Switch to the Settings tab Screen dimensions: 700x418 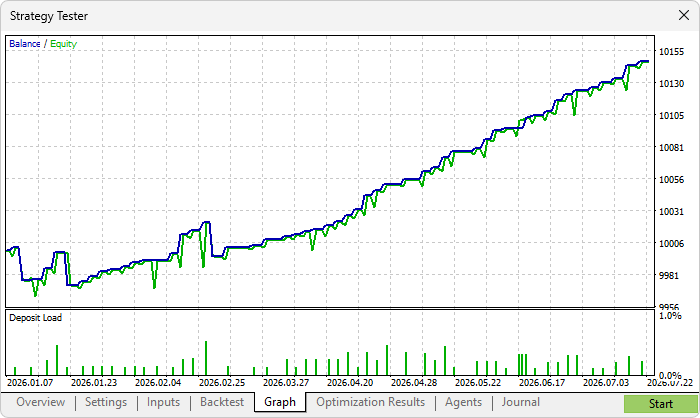[x=106, y=402]
